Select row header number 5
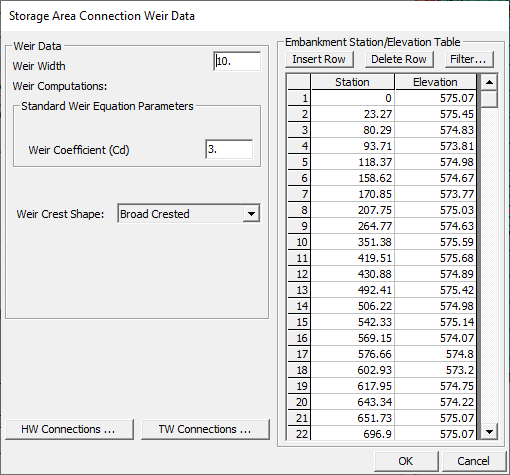This screenshot has width=510, height=475. [x=299, y=162]
